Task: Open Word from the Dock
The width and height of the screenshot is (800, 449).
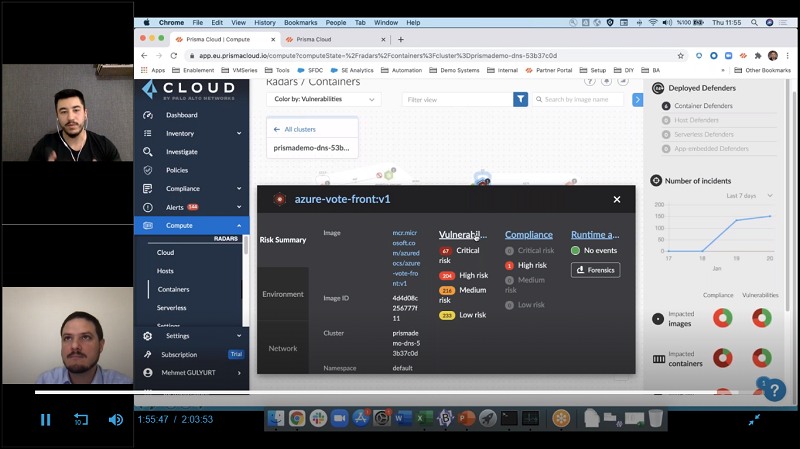Action: pyautogui.click(x=403, y=418)
